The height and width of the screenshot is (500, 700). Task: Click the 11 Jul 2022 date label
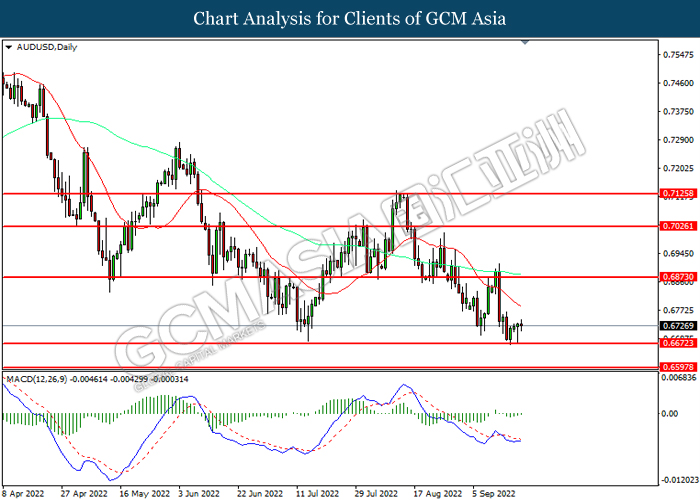[x=317, y=494]
